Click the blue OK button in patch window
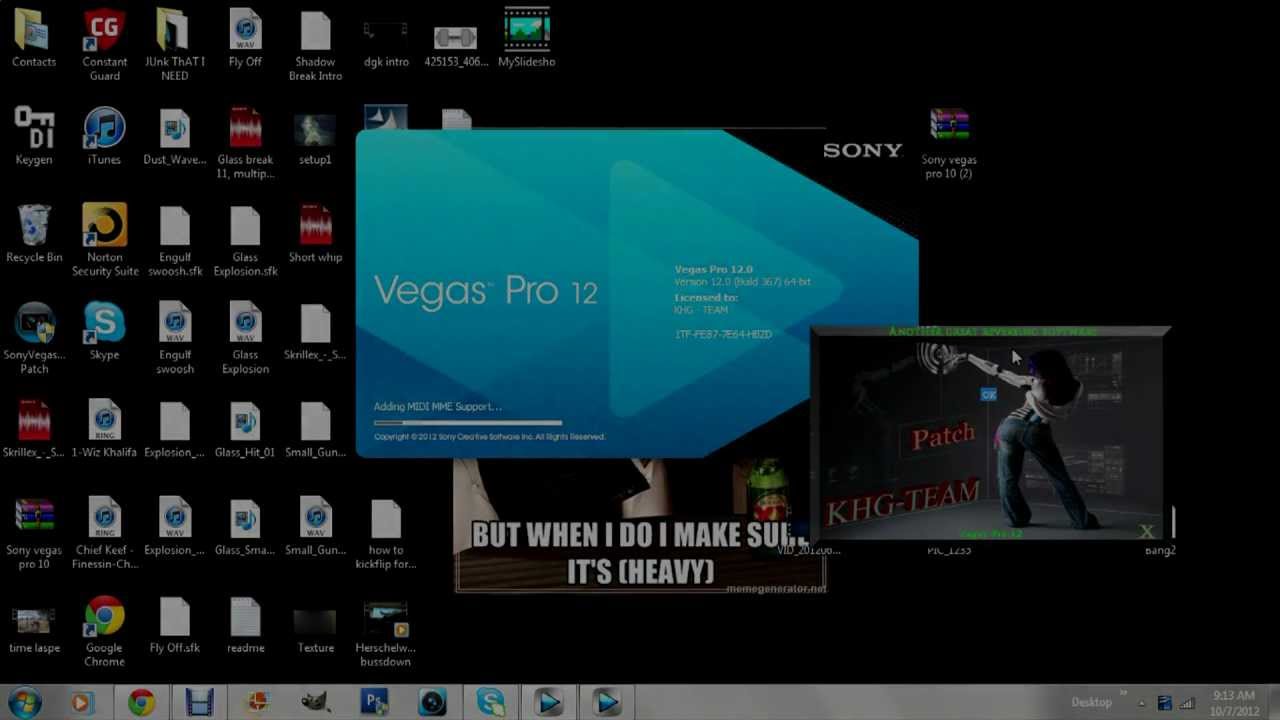 [x=988, y=395]
